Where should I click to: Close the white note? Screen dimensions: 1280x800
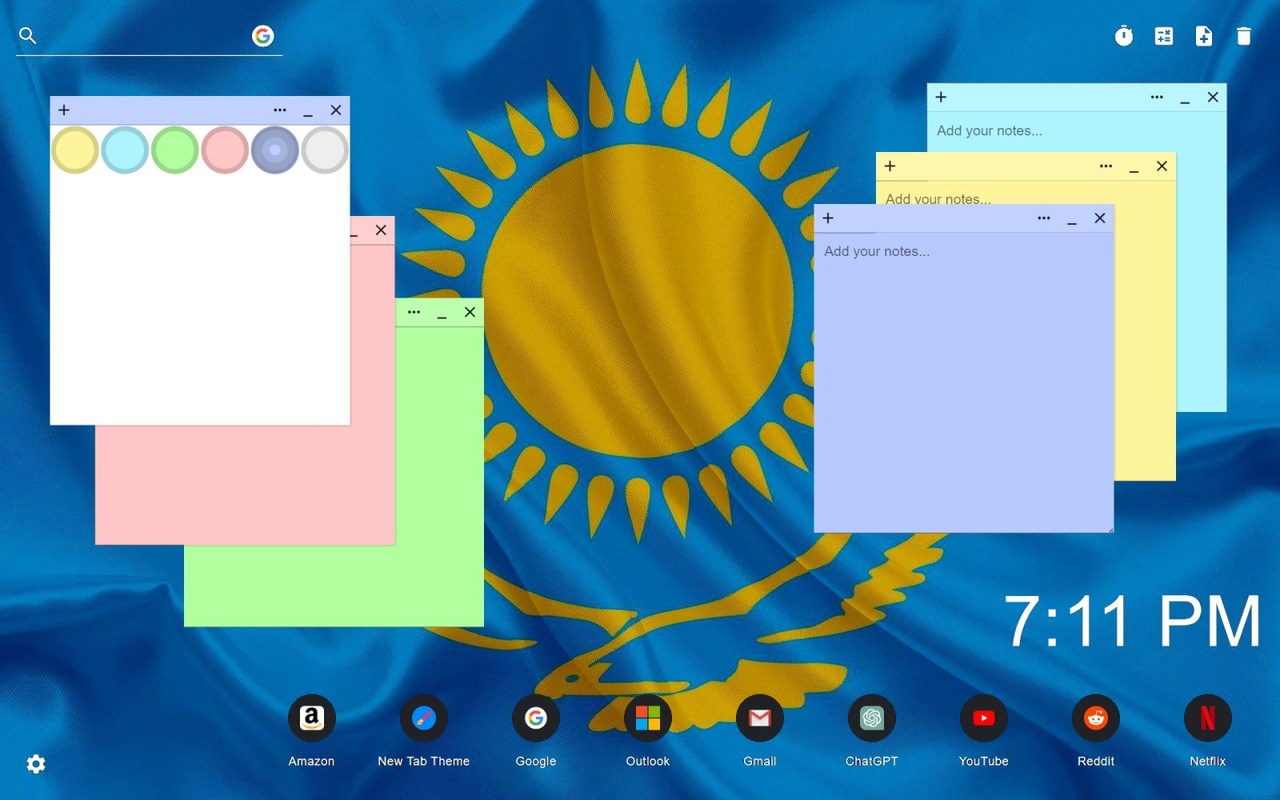point(336,110)
